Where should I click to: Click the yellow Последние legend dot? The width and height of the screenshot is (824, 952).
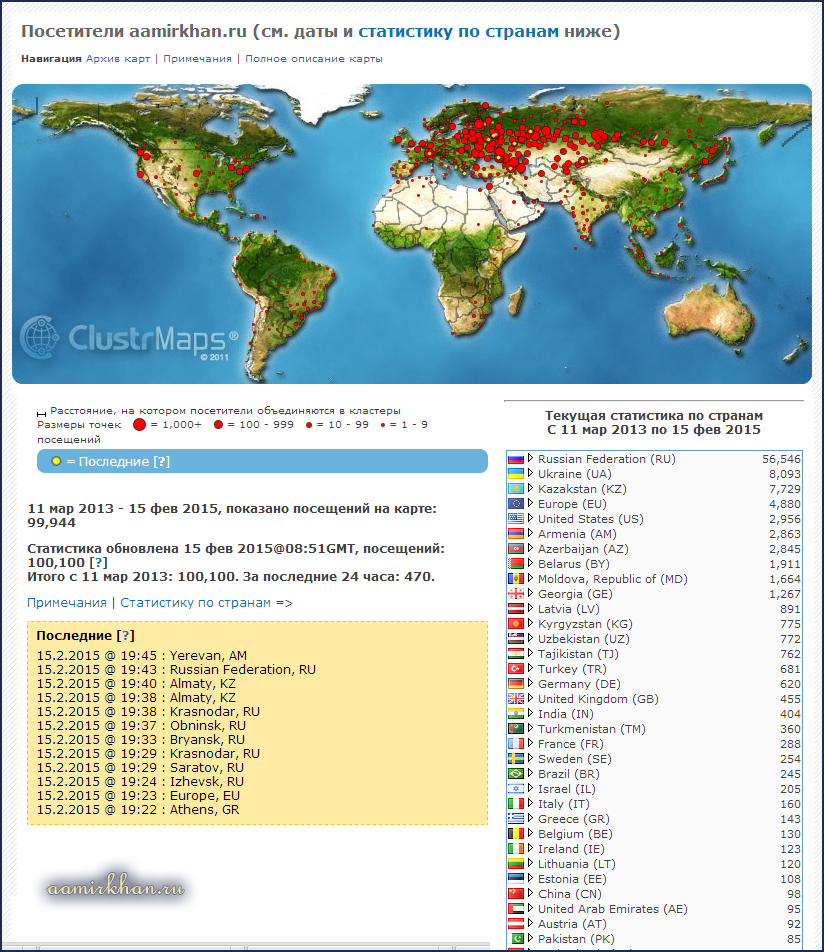click(56, 461)
